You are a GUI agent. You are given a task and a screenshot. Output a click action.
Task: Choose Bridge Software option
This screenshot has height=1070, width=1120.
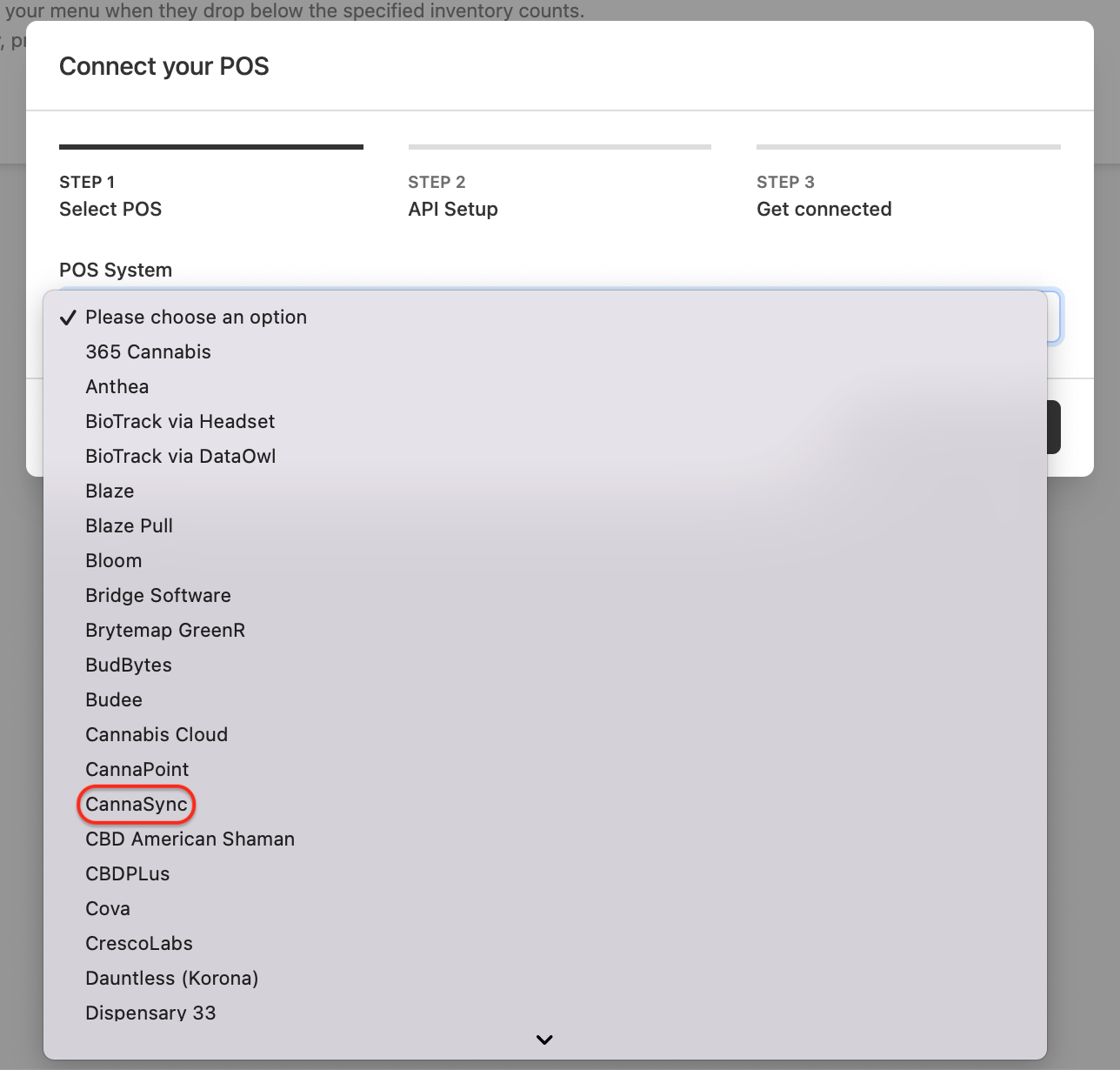point(544,596)
